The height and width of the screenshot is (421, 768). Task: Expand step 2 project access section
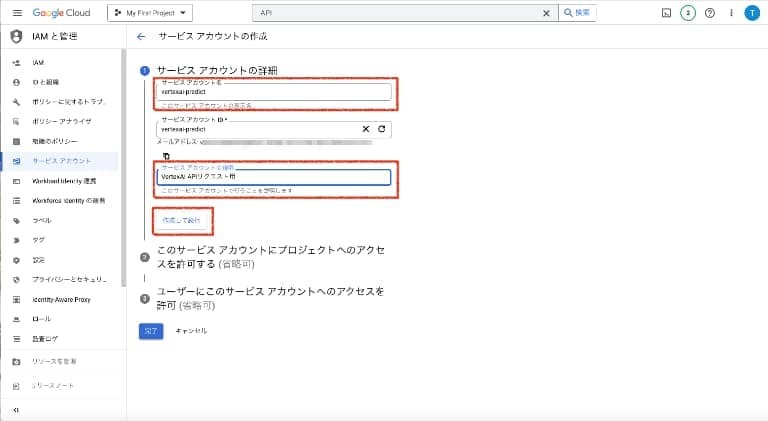click(x=271, y=257)
